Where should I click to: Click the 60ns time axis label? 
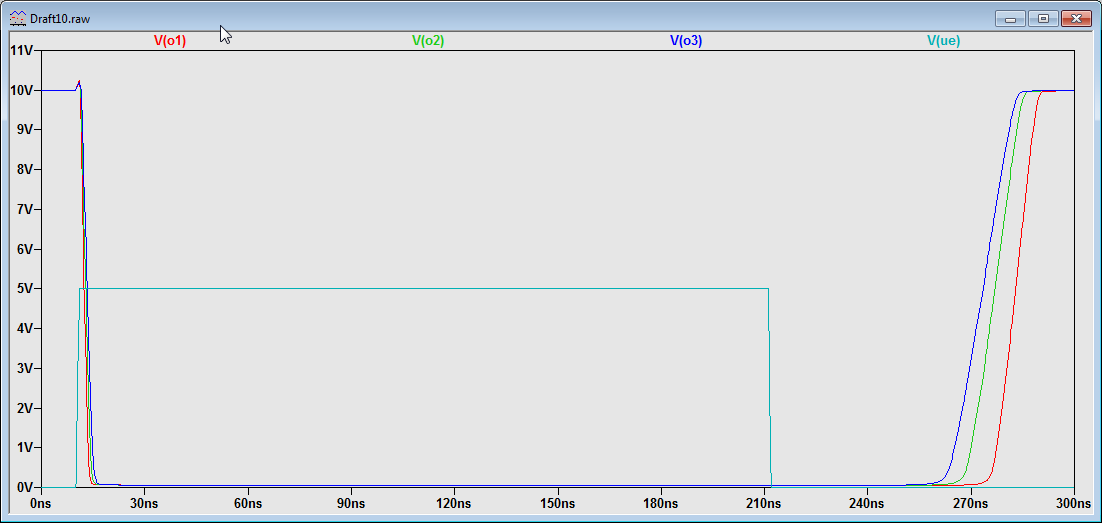pos(248,504)
